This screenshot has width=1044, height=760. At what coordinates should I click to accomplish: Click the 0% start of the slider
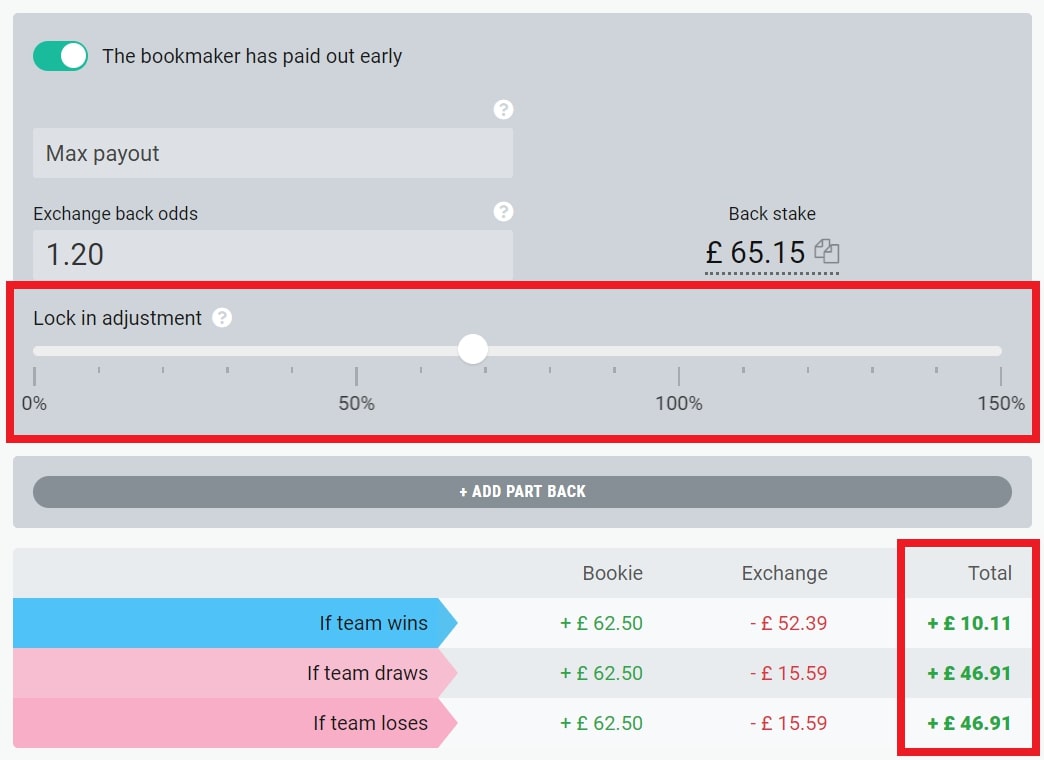coord(35,351)
